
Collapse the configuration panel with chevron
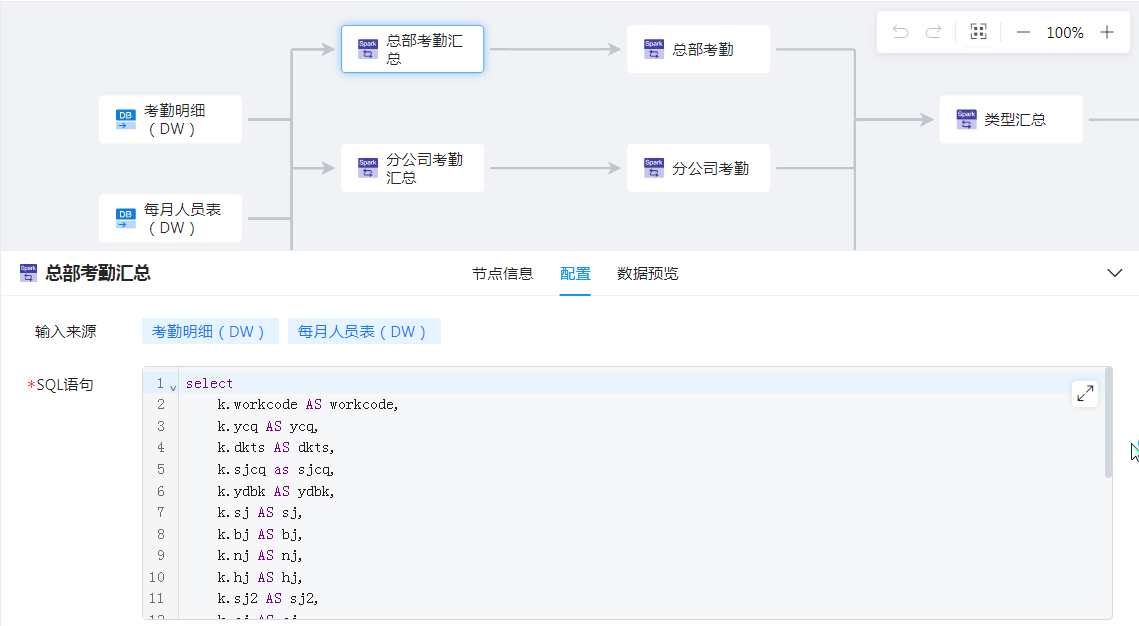(1115, 273)
